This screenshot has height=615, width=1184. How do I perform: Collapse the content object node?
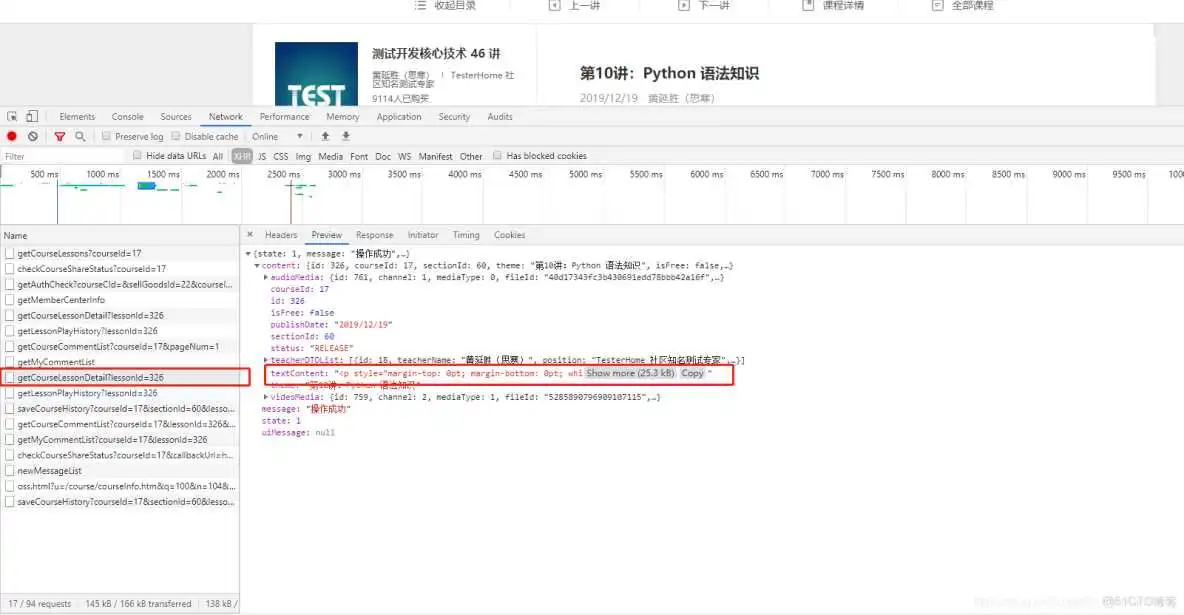point(257,266)
